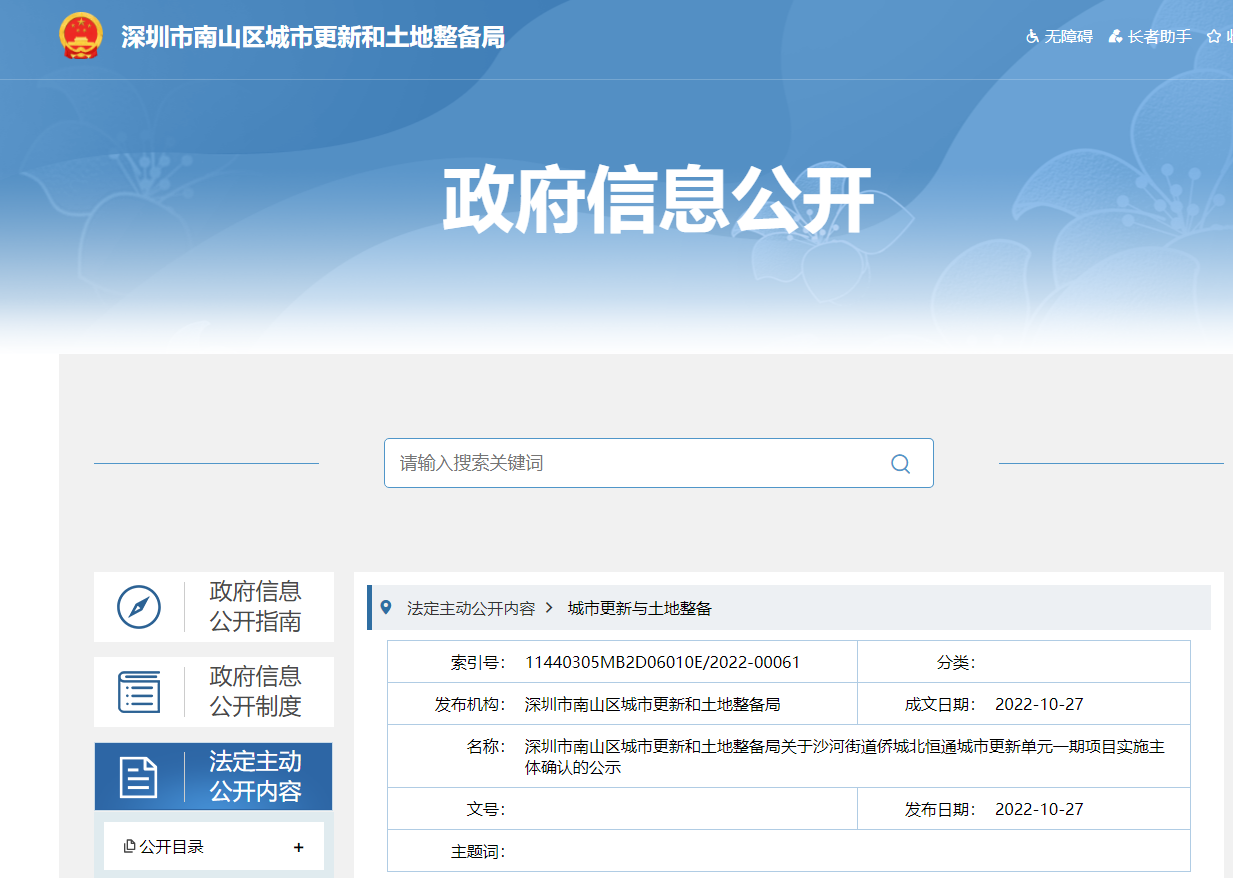Click the star icon in top bar
Viewport: 1233px width, 878px height.
1214,37
